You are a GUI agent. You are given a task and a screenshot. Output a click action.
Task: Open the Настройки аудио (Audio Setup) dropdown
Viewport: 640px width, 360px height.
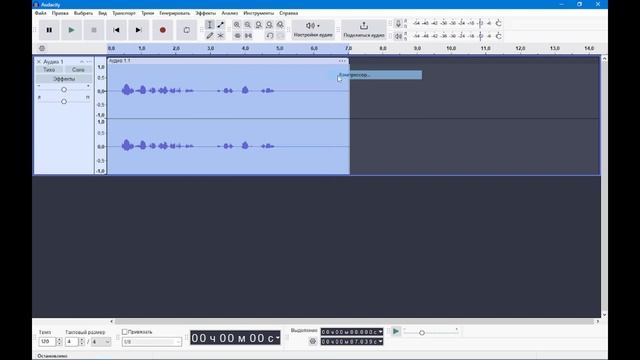pyautogui.click(x=313, y=30)
